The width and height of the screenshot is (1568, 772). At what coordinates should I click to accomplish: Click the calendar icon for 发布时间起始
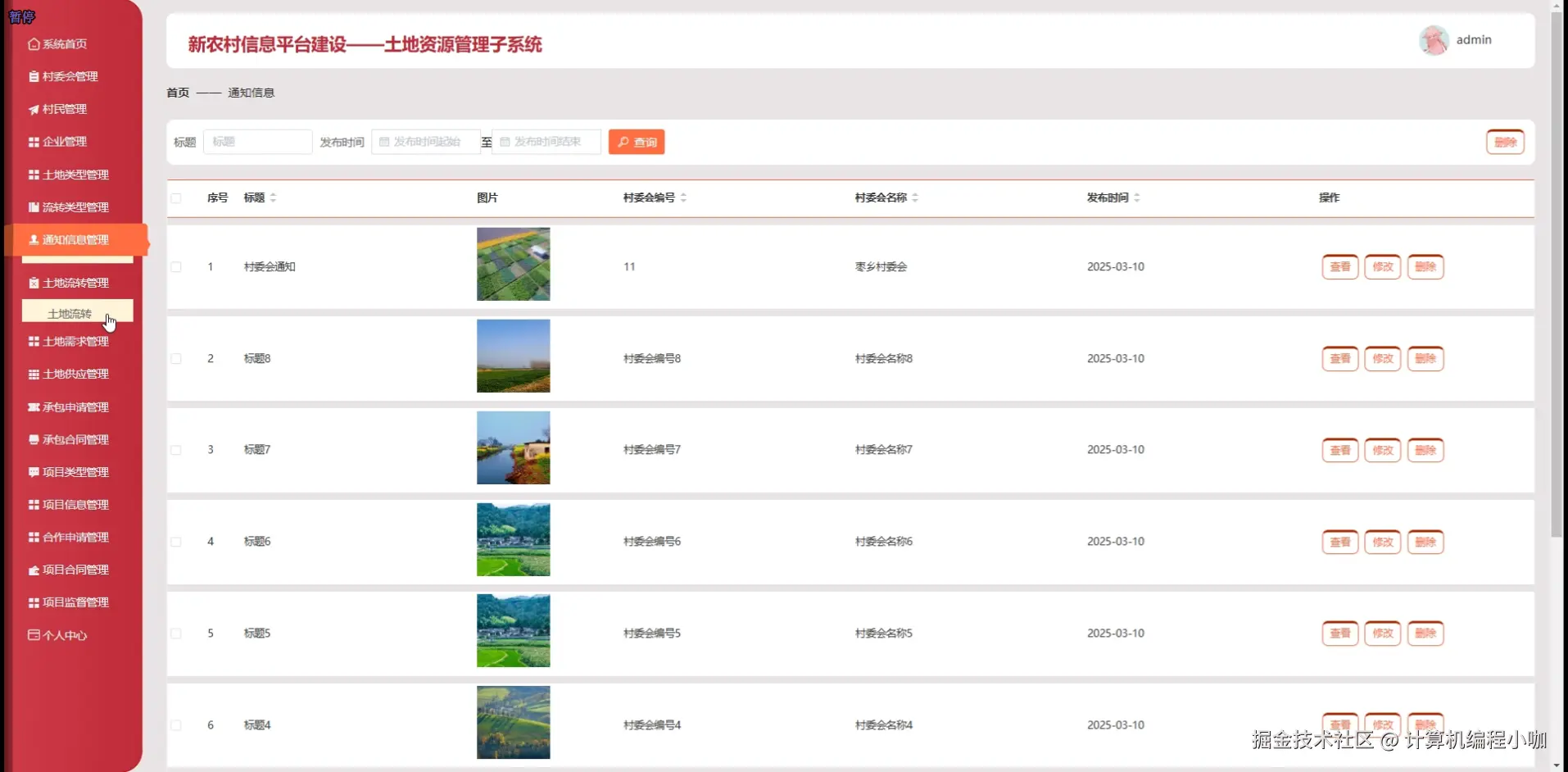tap(383, 141)
